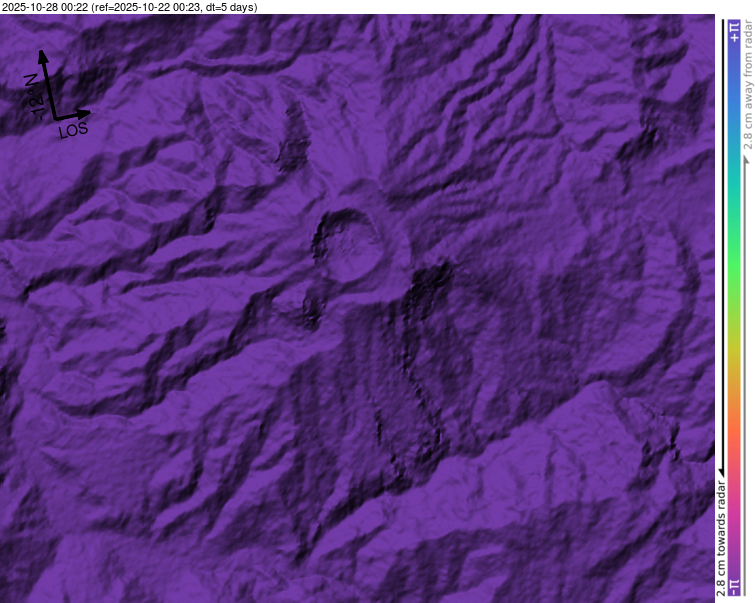
Task: Click the LOS label under the arrow
Action: tap(72, 130)
